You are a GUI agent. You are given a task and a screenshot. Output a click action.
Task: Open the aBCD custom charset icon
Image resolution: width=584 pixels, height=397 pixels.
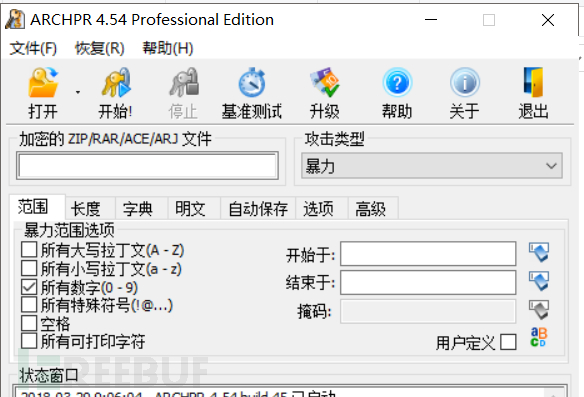(x=539, y=337)
